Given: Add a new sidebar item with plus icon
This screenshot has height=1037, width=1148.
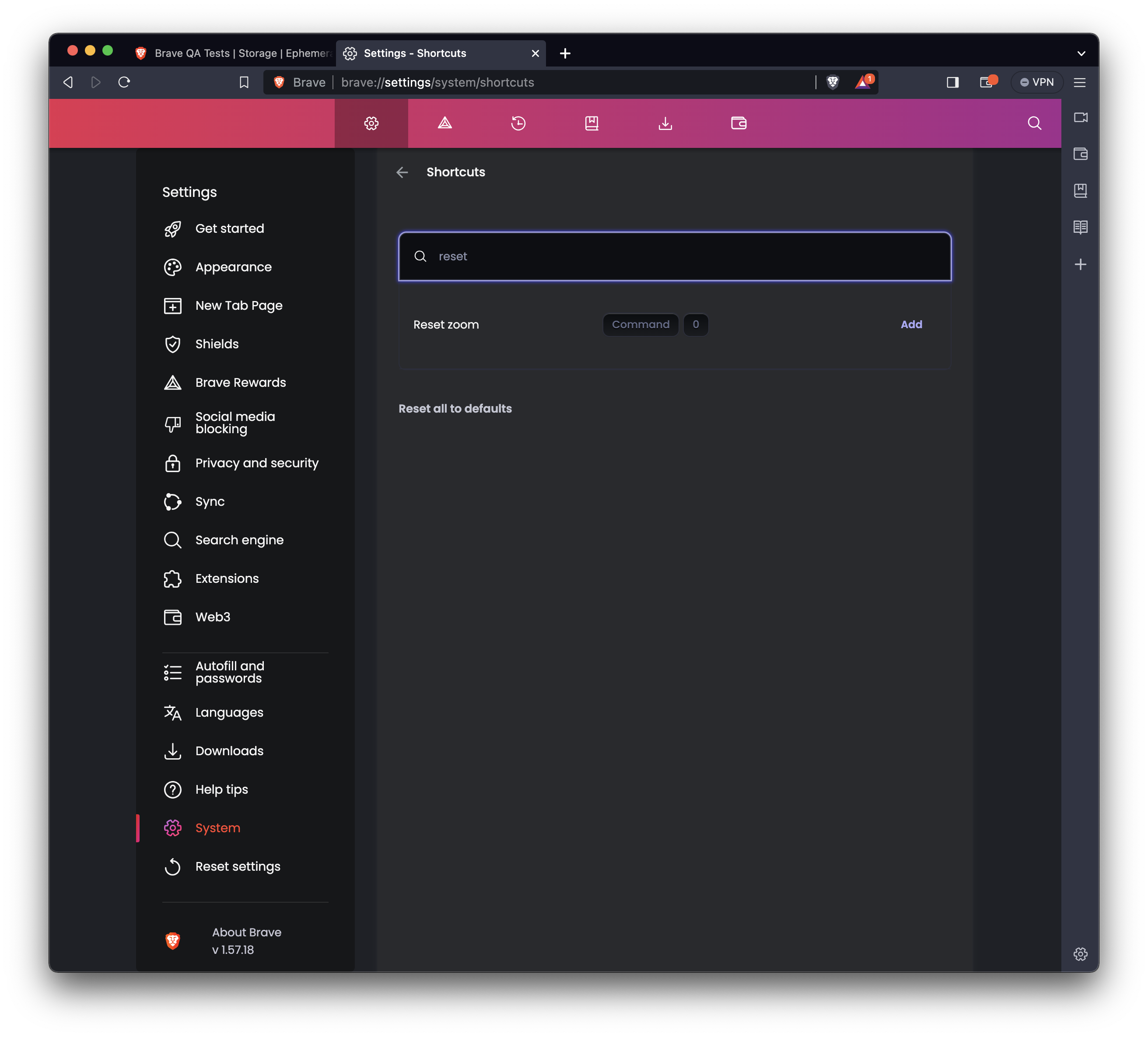Looking at the screenshot, I should pyautogui.click(x=1080, y=264).
